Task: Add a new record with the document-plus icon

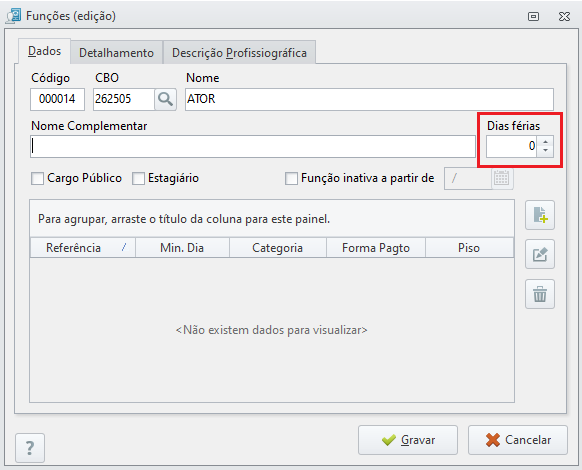Action: pyautogui.click(x=540, y=215)
